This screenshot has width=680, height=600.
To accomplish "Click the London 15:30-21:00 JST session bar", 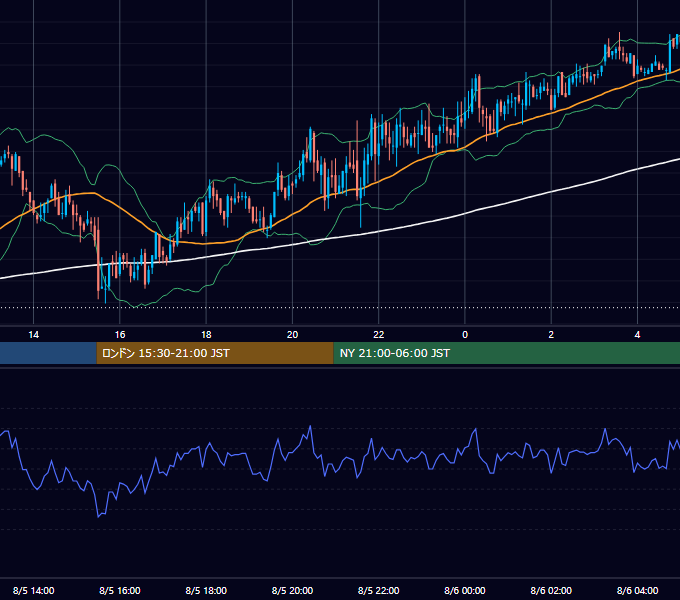I will [x=215, y=353].
